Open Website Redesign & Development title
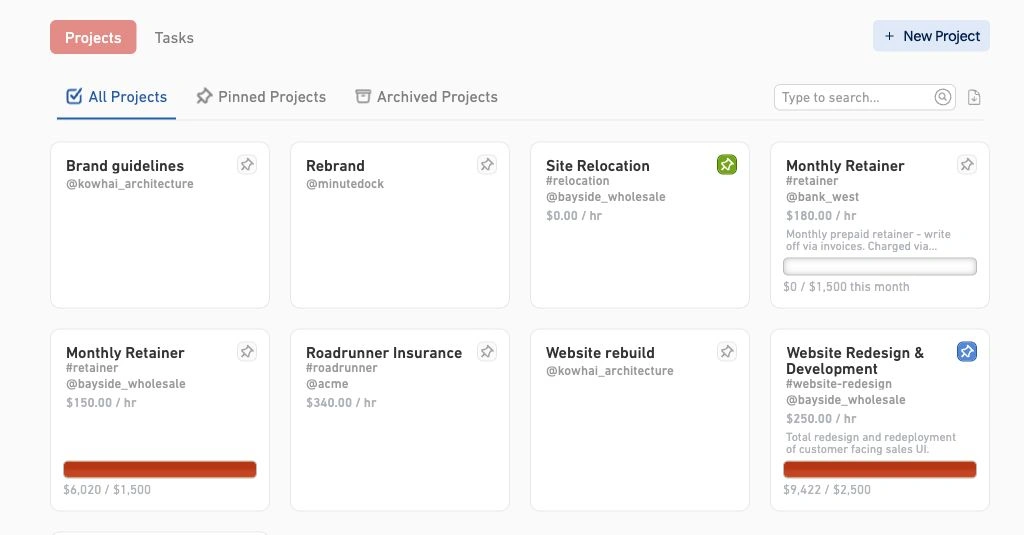 click(855, 361)
